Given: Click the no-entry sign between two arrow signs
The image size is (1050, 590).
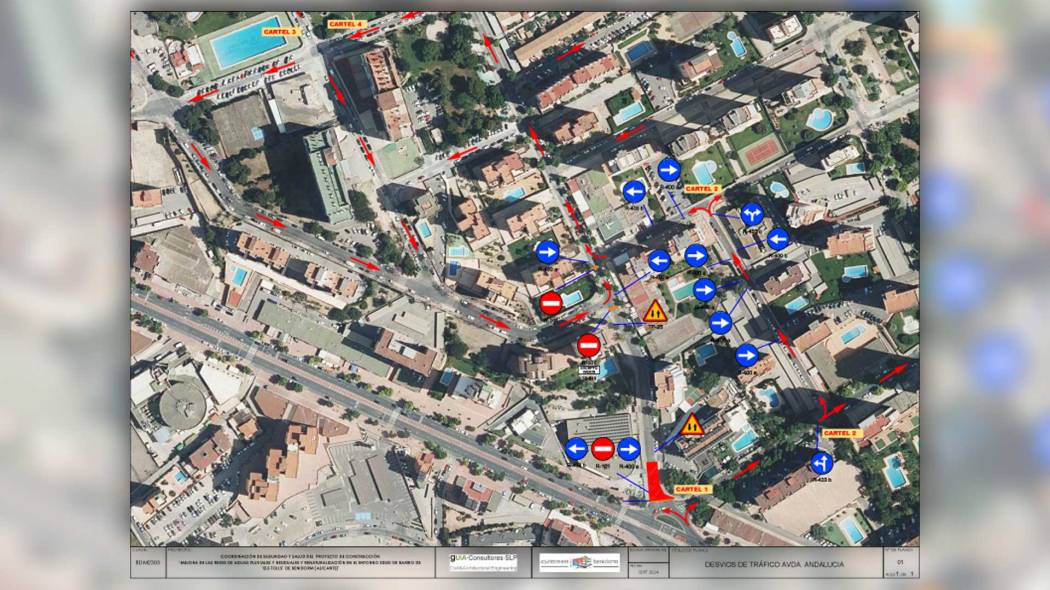Looking at the screenshot, I should [x=602, y=449].
